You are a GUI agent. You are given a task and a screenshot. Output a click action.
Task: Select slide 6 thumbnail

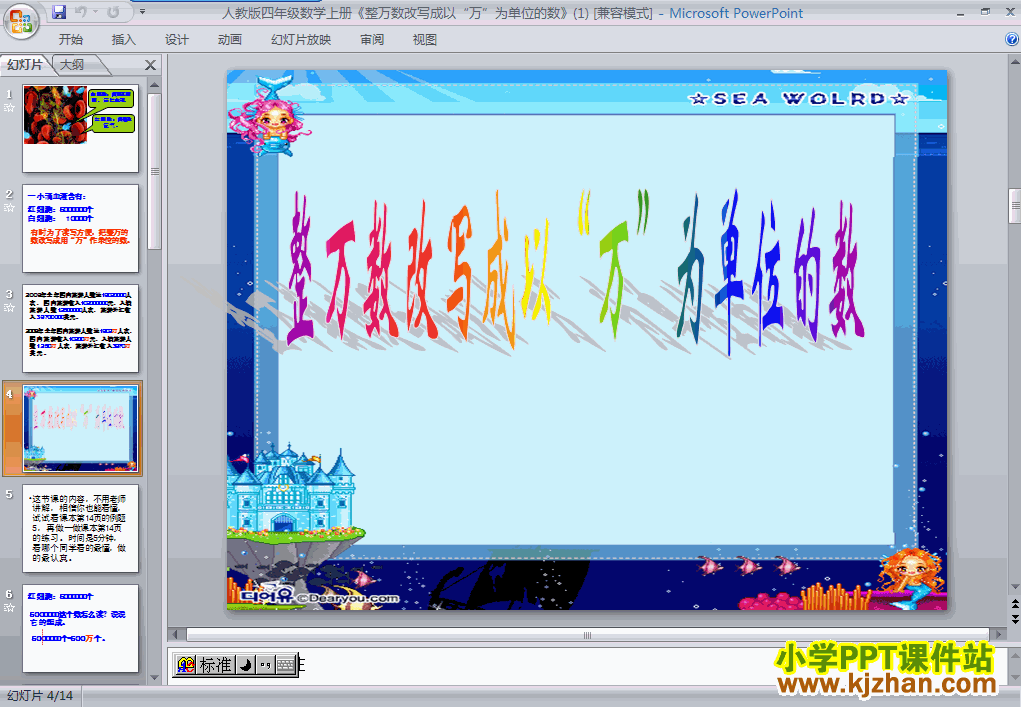[x=81, y=628]
